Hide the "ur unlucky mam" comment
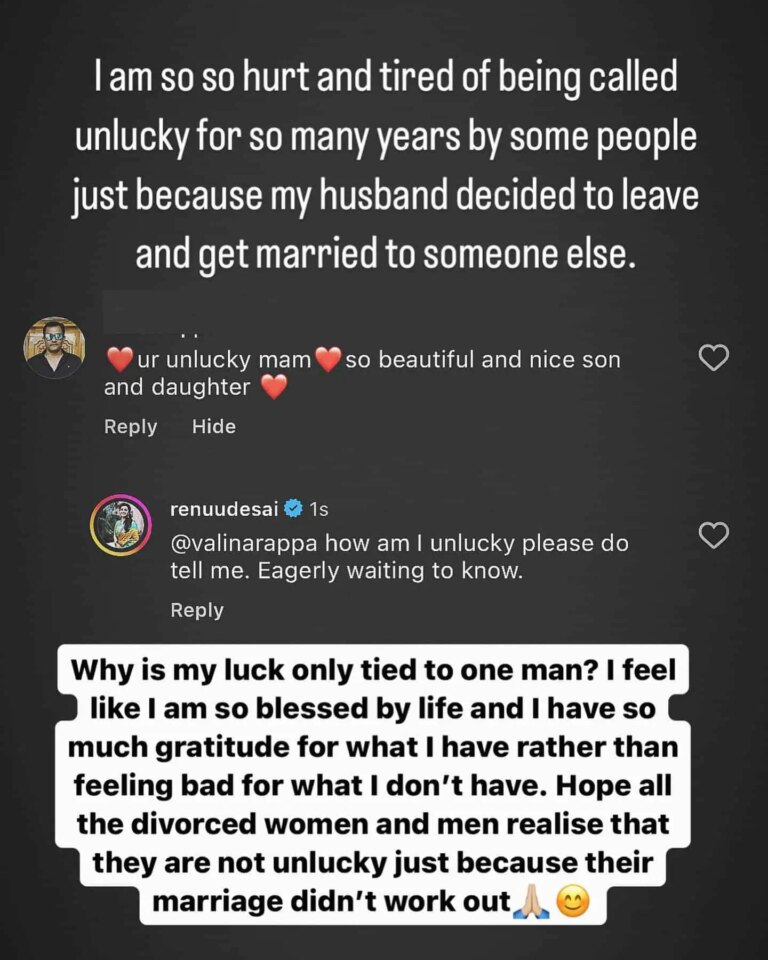Viewport: 768px width, 960px height. coord(214,426)
